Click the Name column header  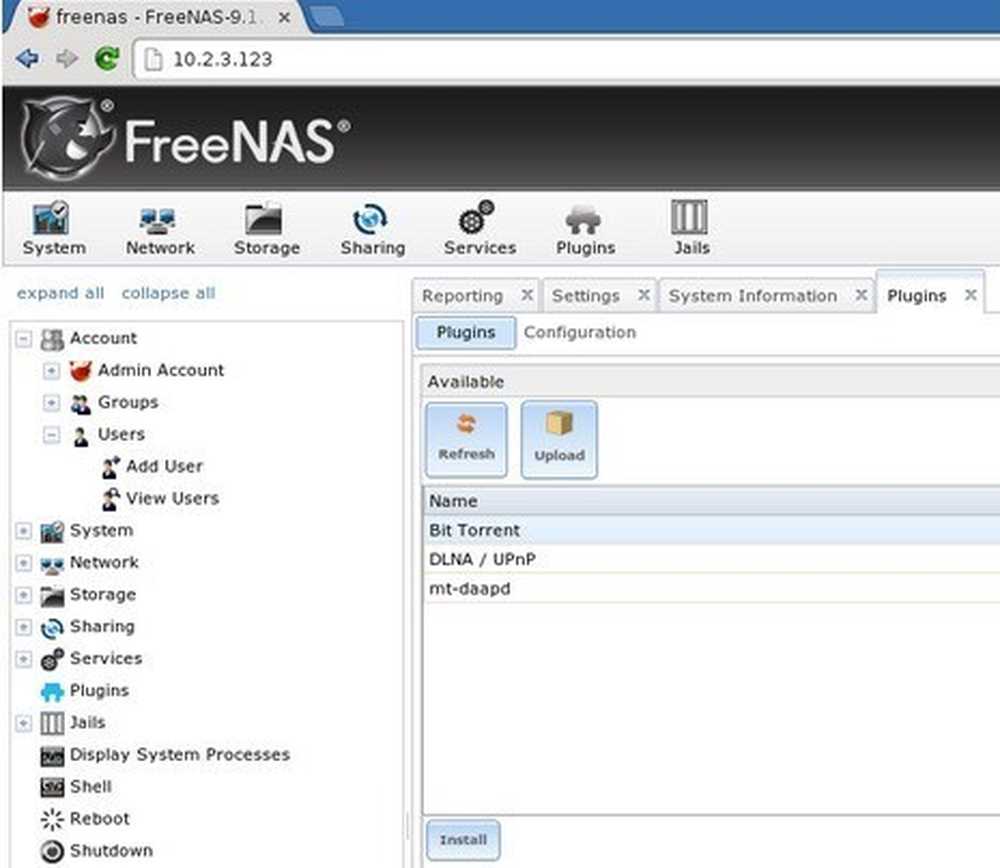[711, 501]
